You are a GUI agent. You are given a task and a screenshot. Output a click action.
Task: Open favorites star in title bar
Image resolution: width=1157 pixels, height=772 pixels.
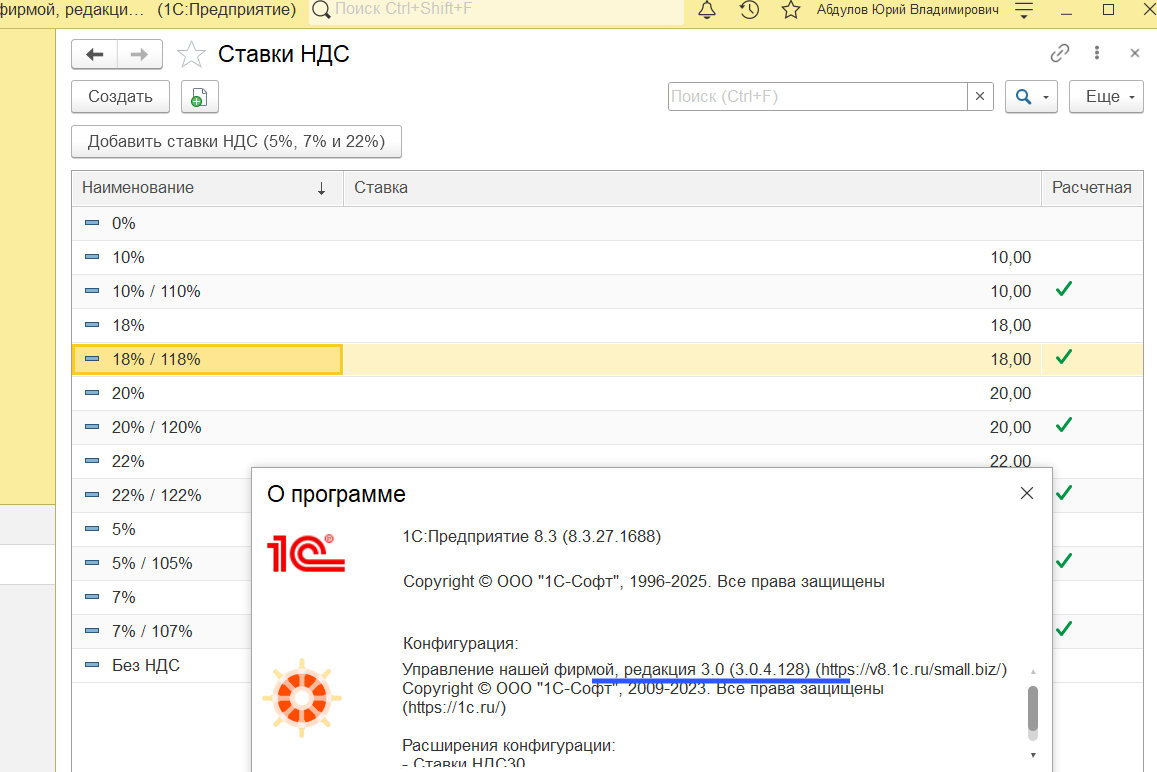tap(791, 10)
